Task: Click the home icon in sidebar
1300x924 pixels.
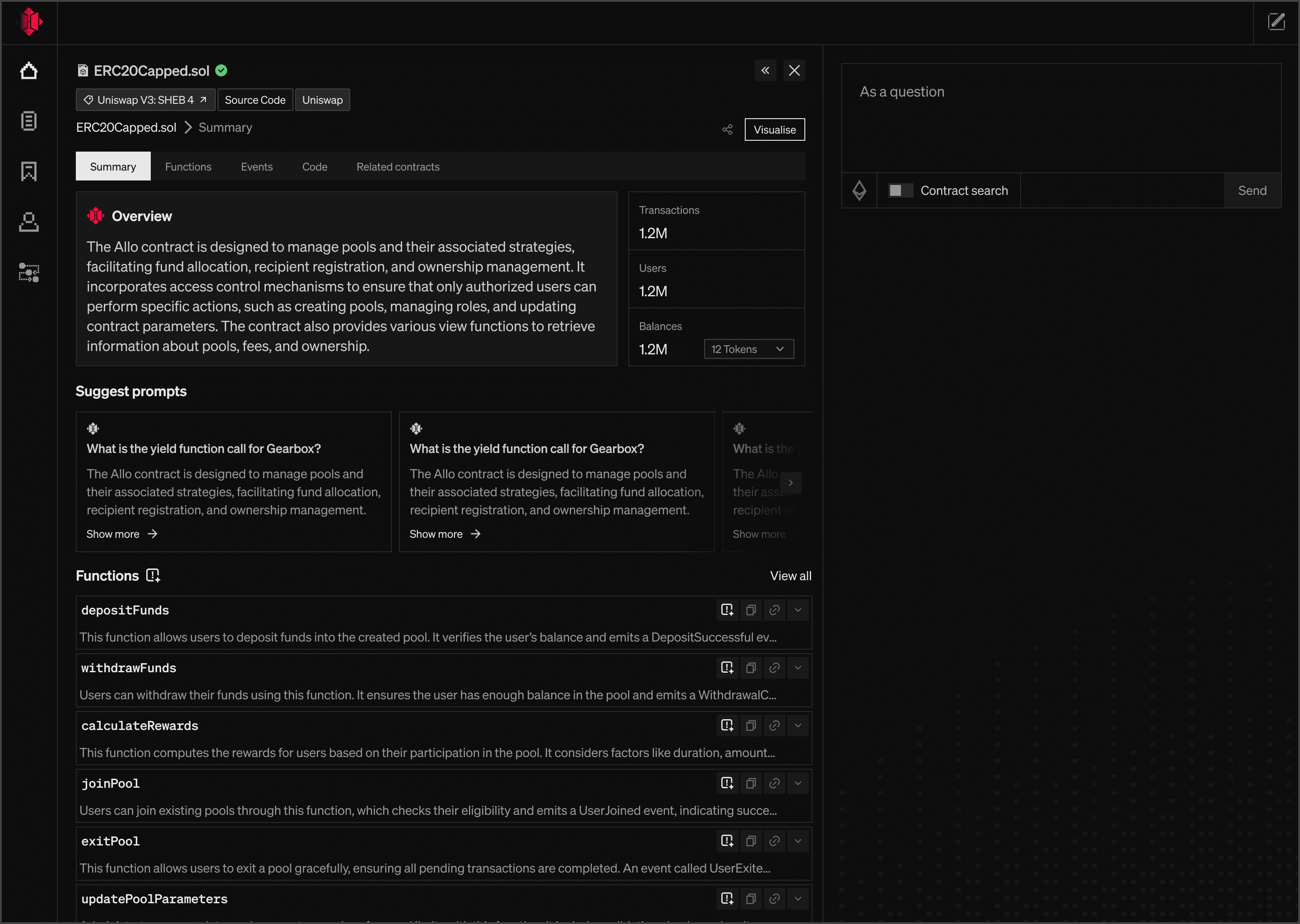Action: 28,71
